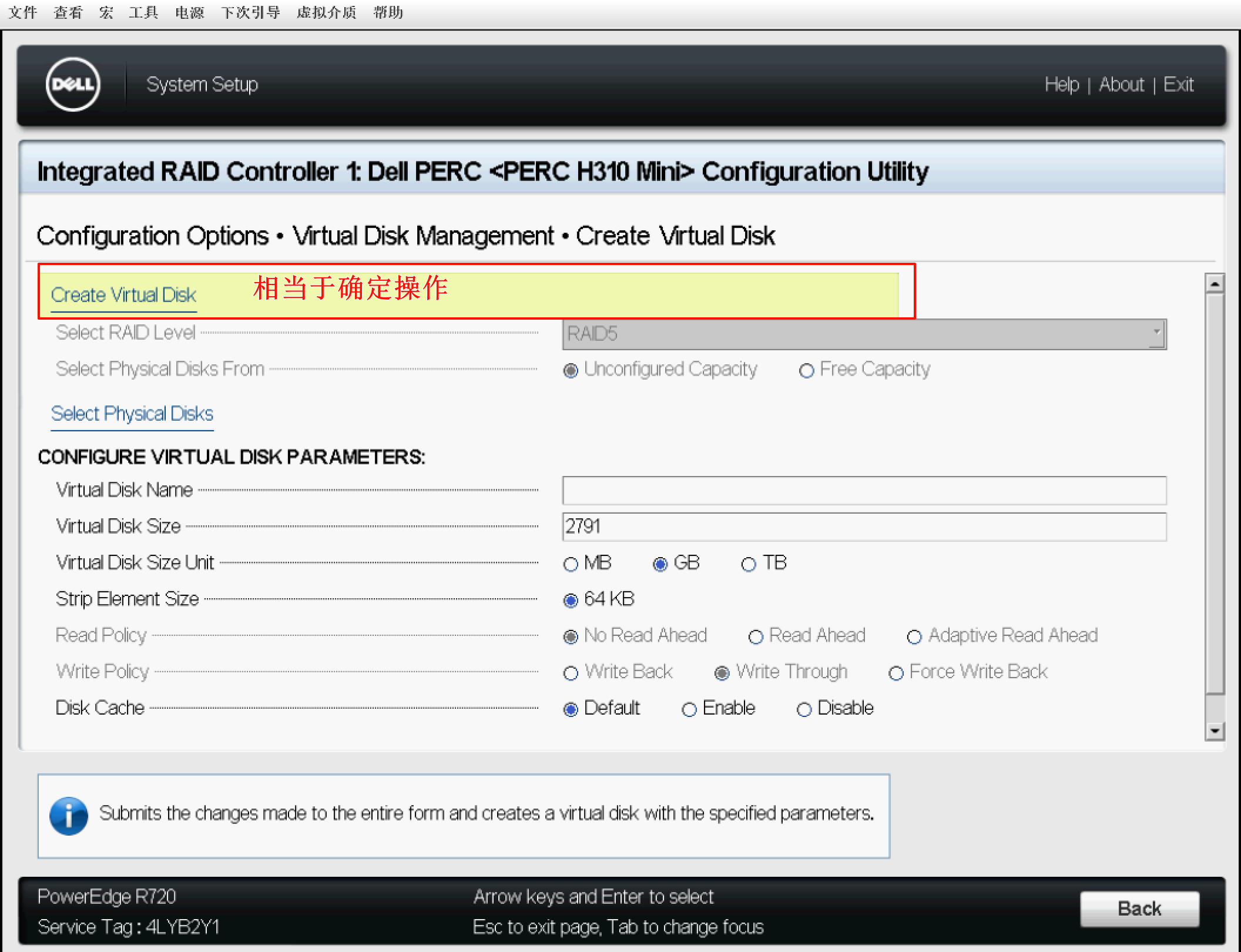Click the Virtual Disk Name field

tap(864, 490)
